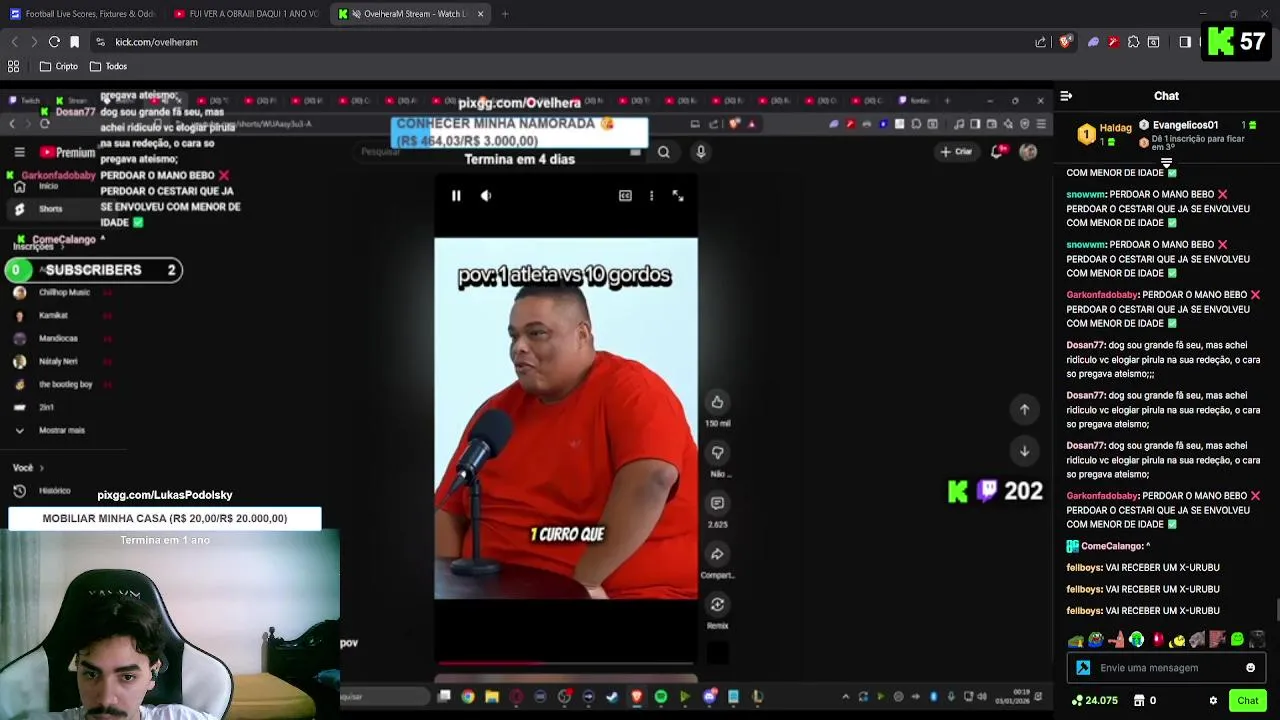Switch to FUI VER A OBRA tab

[246, 14]
